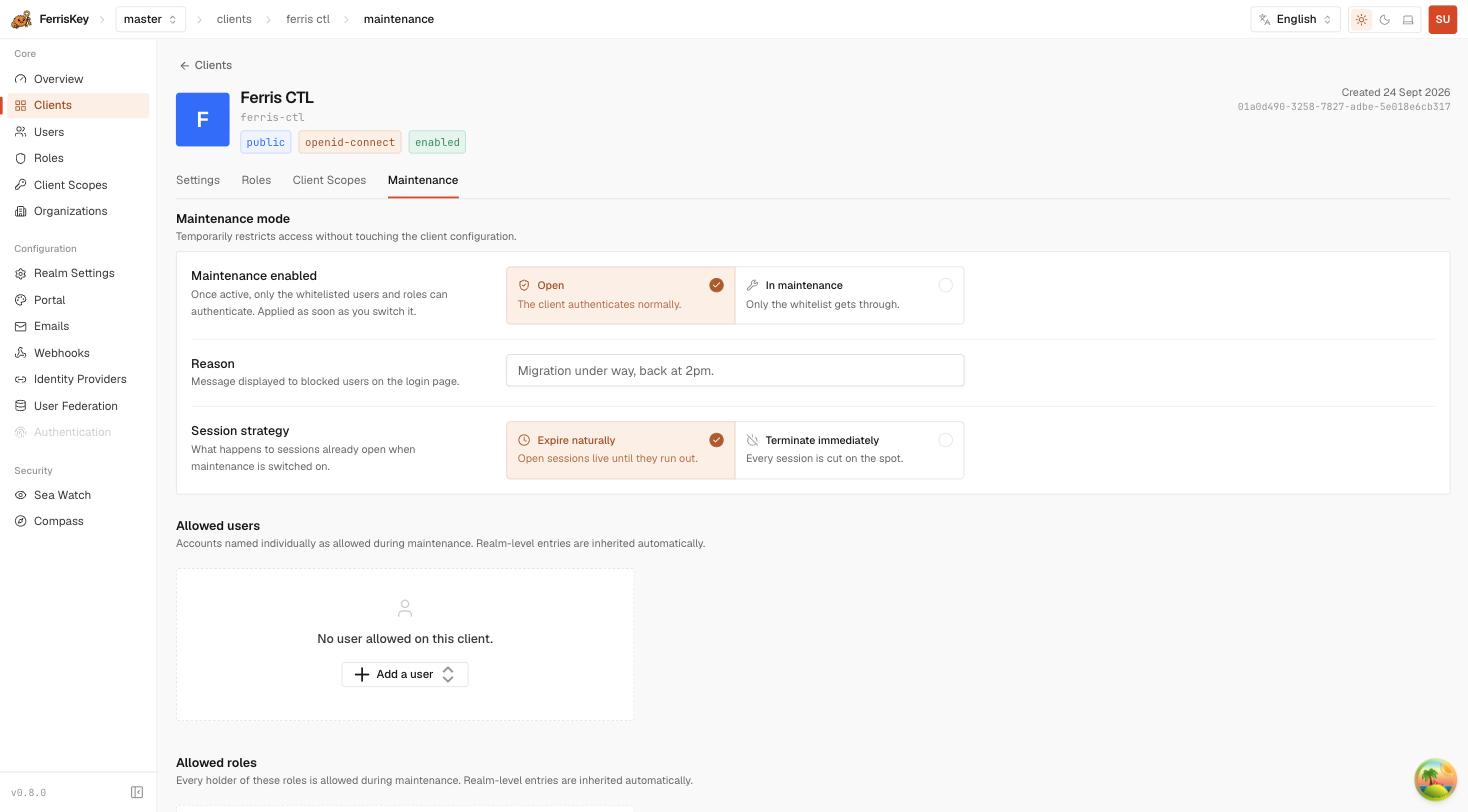Navigate to Organizations in the sidebar
Image resolution: width=1468 pixels, height=812 pixels.
coord(78,211)
